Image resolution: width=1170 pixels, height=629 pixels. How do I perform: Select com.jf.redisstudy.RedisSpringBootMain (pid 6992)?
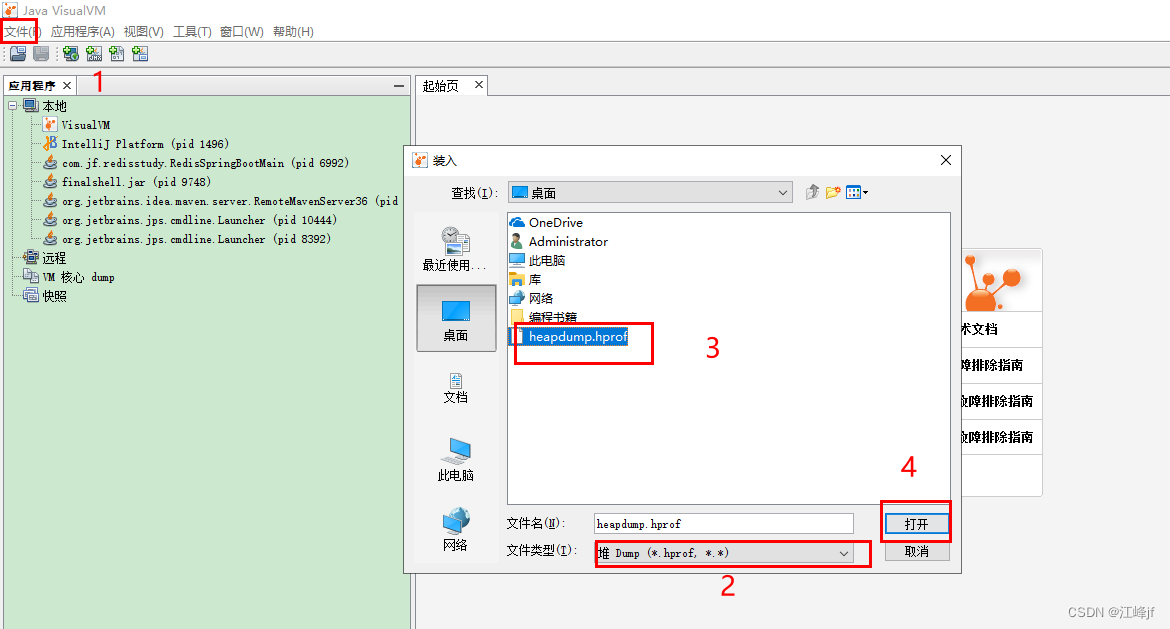tap(196, 163)
